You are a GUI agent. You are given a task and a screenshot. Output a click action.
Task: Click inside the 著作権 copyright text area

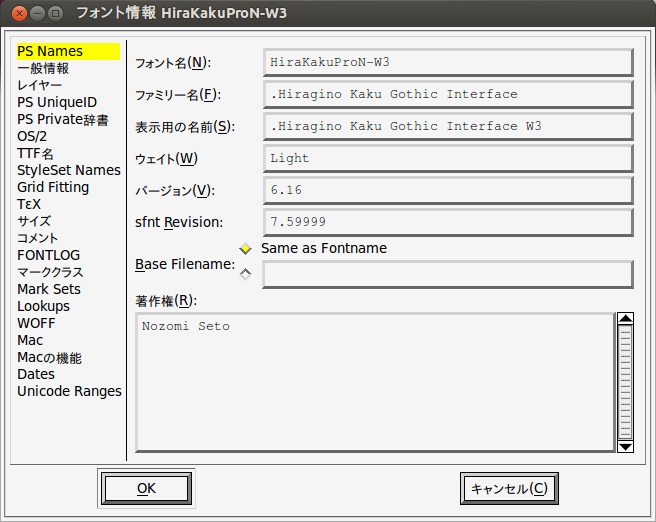[x=375, y=382]
